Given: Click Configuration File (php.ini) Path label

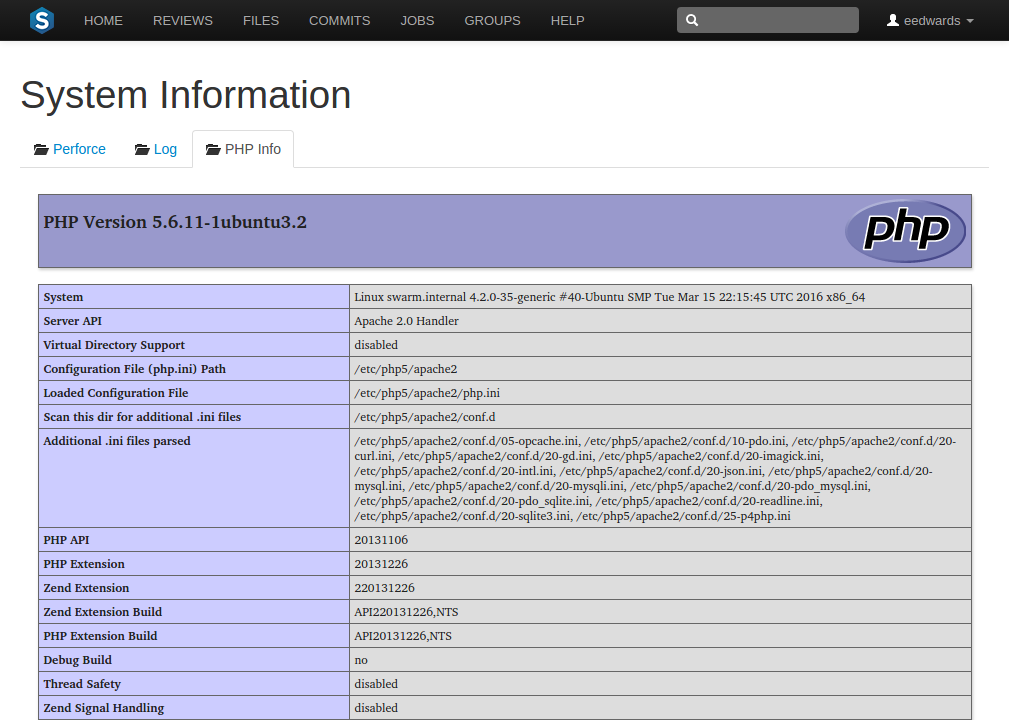Looking at the screenshot, I should 134,369.
